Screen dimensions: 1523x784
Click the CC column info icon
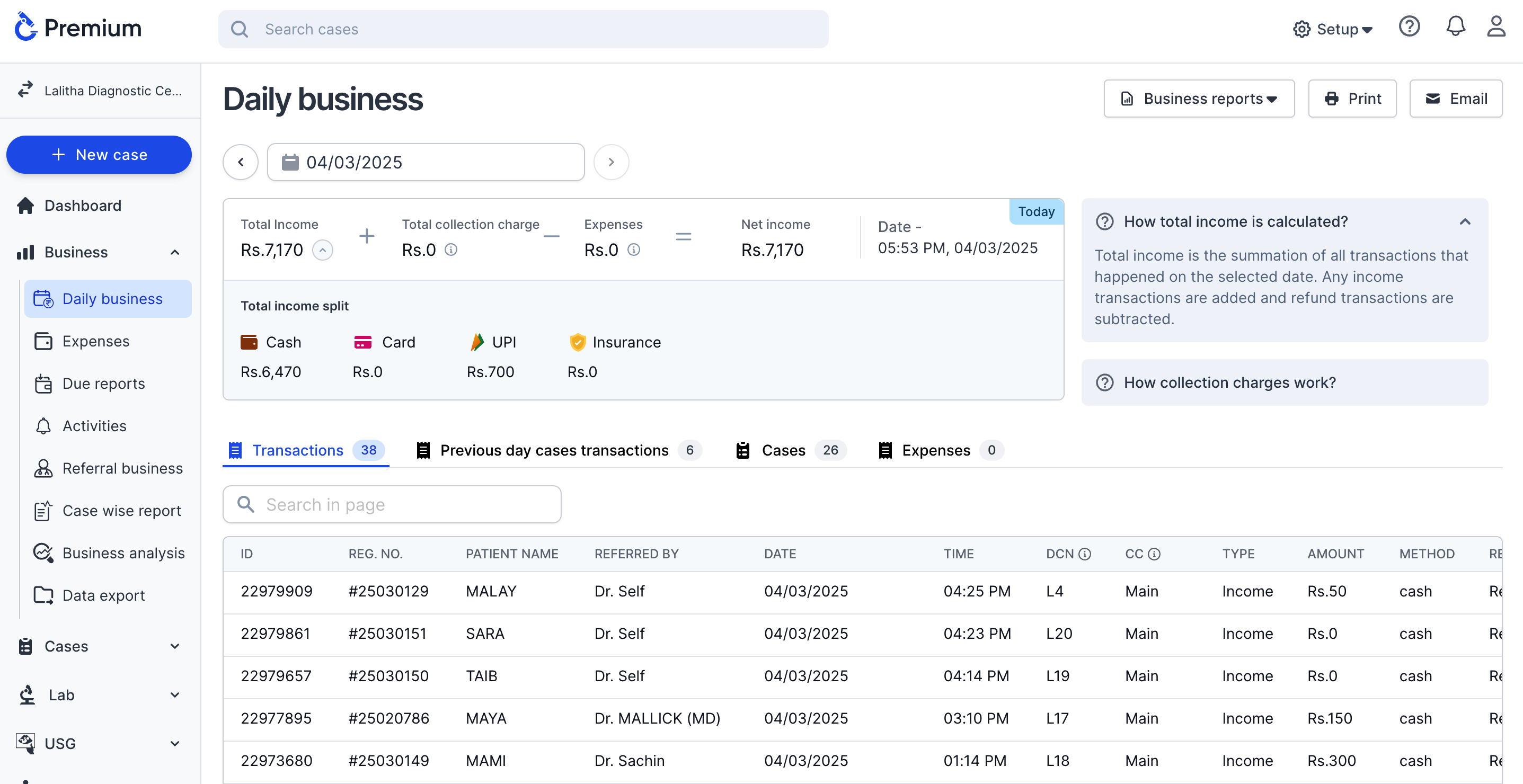[x=1154, y=554]
